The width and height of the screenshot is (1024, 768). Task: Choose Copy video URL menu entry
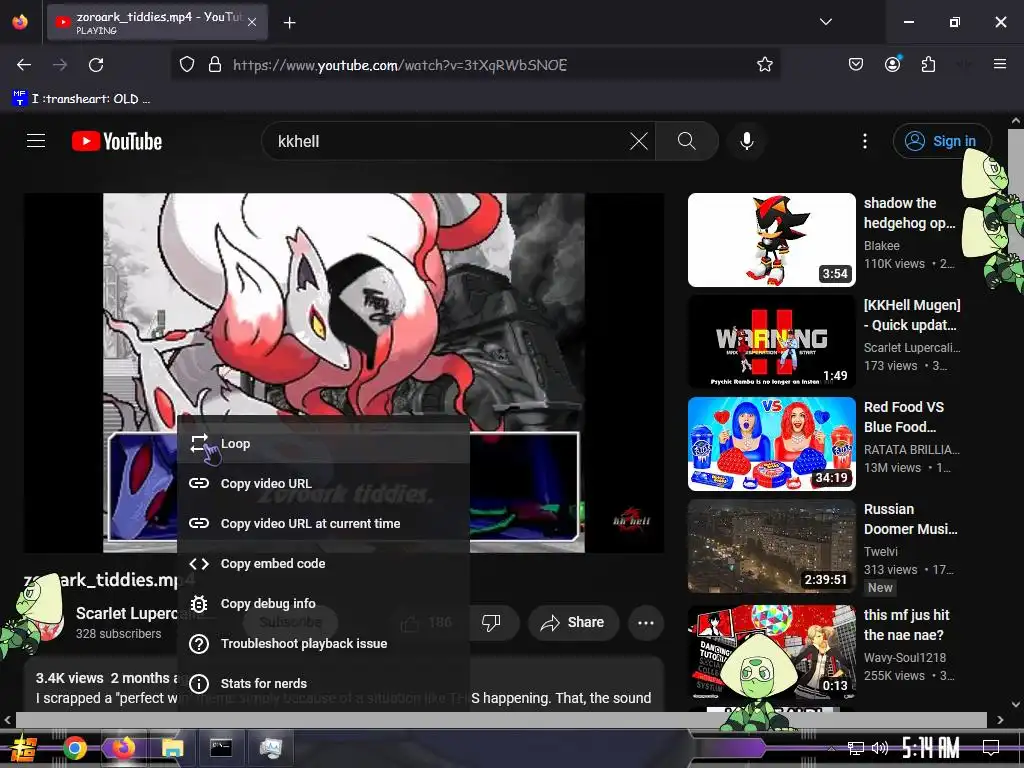[x=323, y=483]
